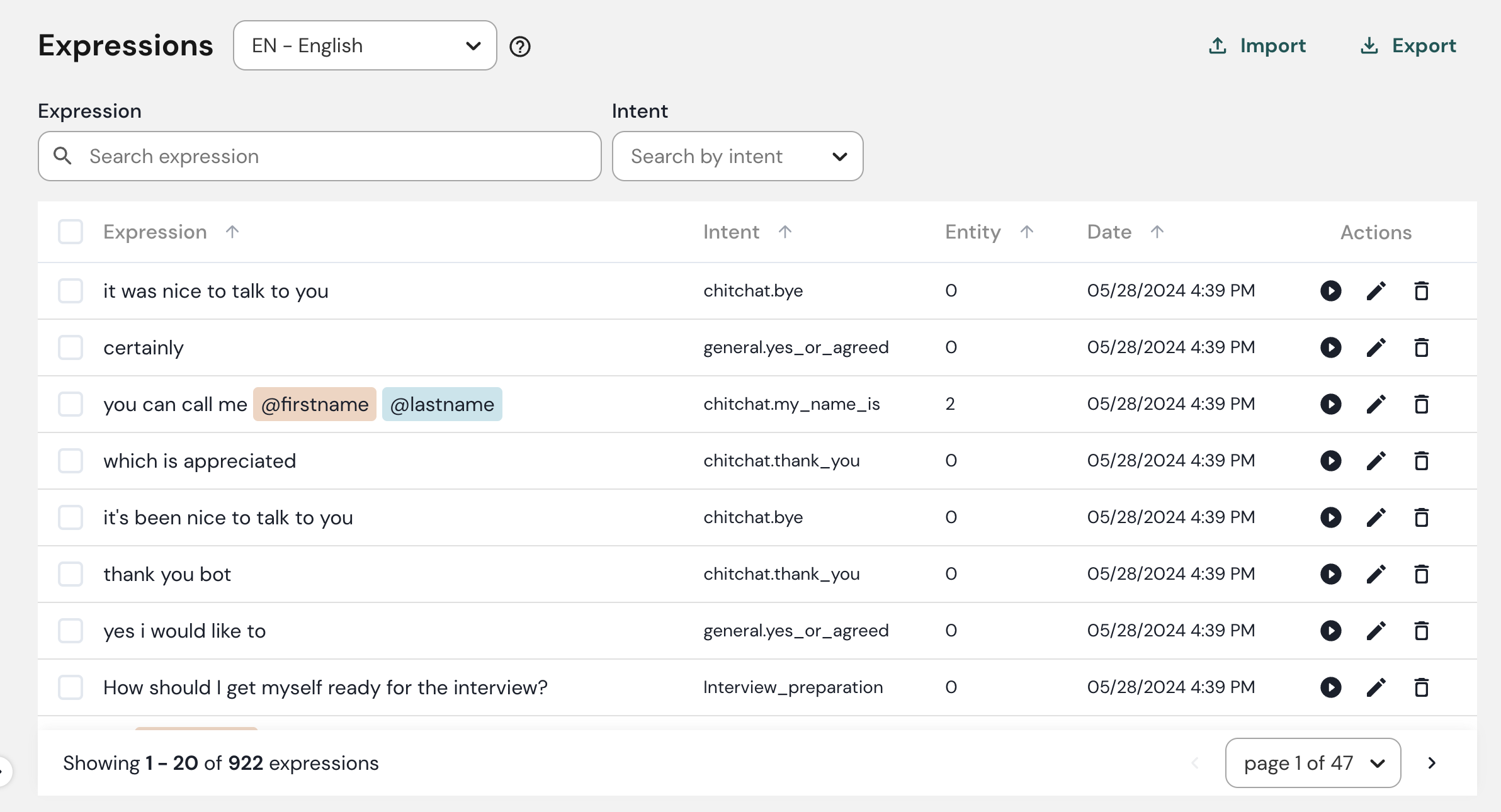This screenshot has height=812, width=1501.
Task: Edit the interview preparation expression
Action: click(x=1376, y=687)
